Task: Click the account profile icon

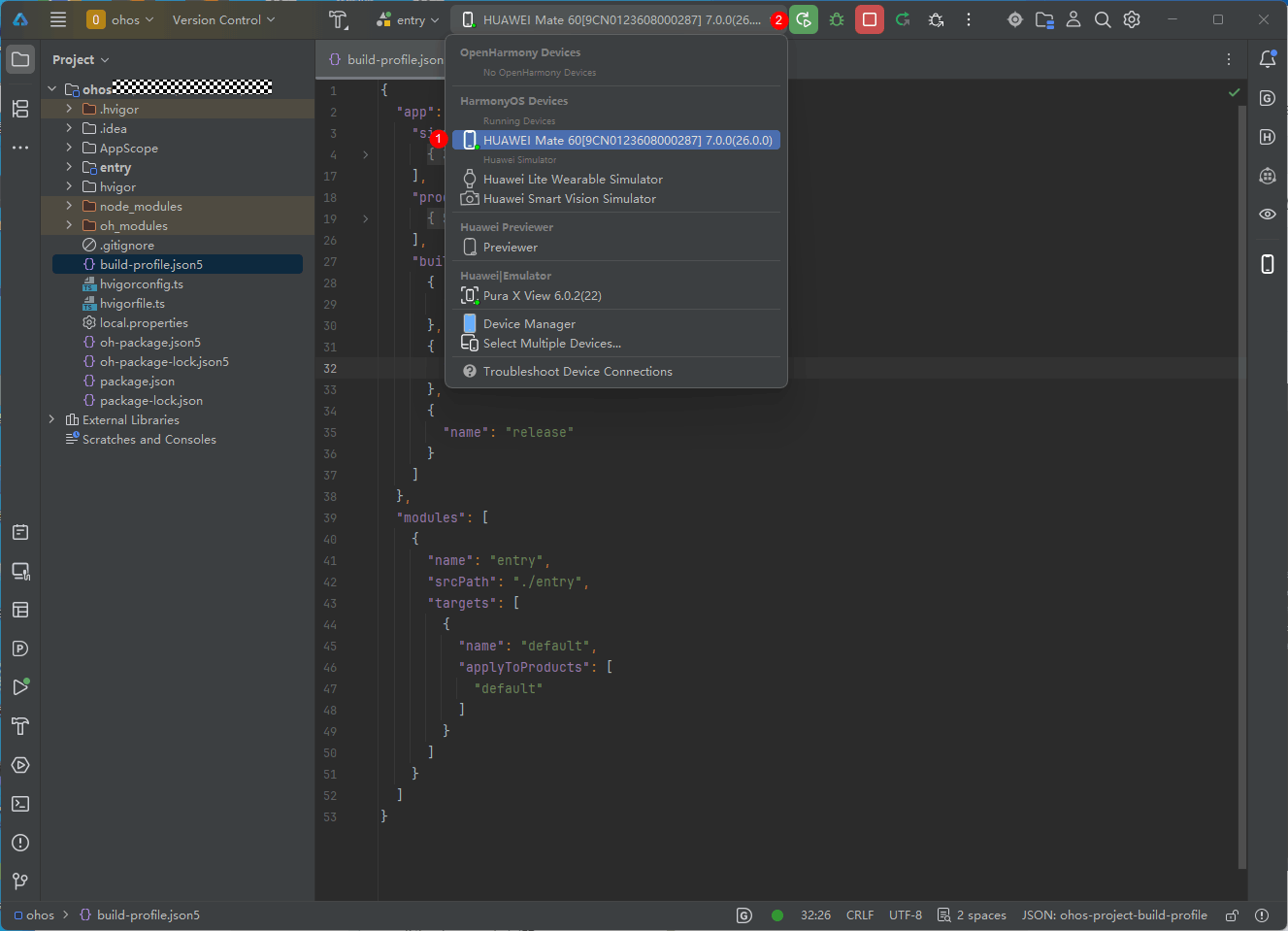Action: click(1073, 19)
